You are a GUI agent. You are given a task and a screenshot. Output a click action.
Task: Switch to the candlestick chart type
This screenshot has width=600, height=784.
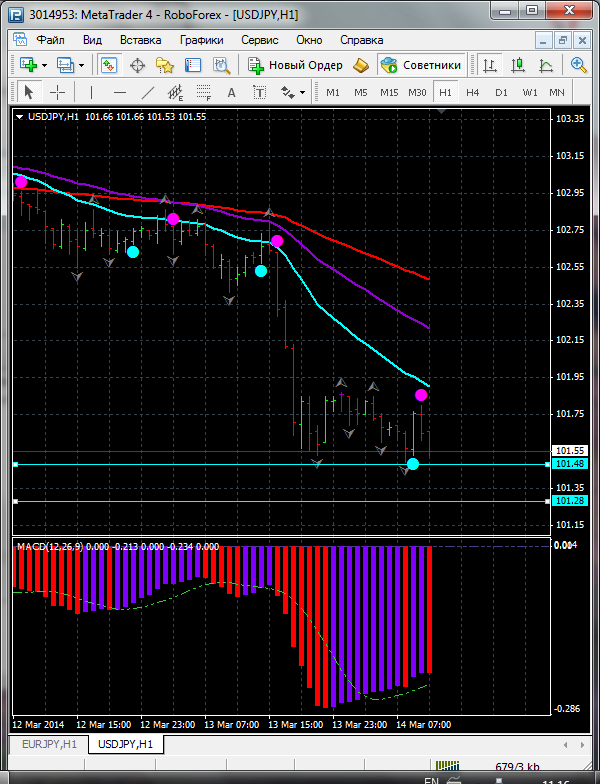click(518, 65)
